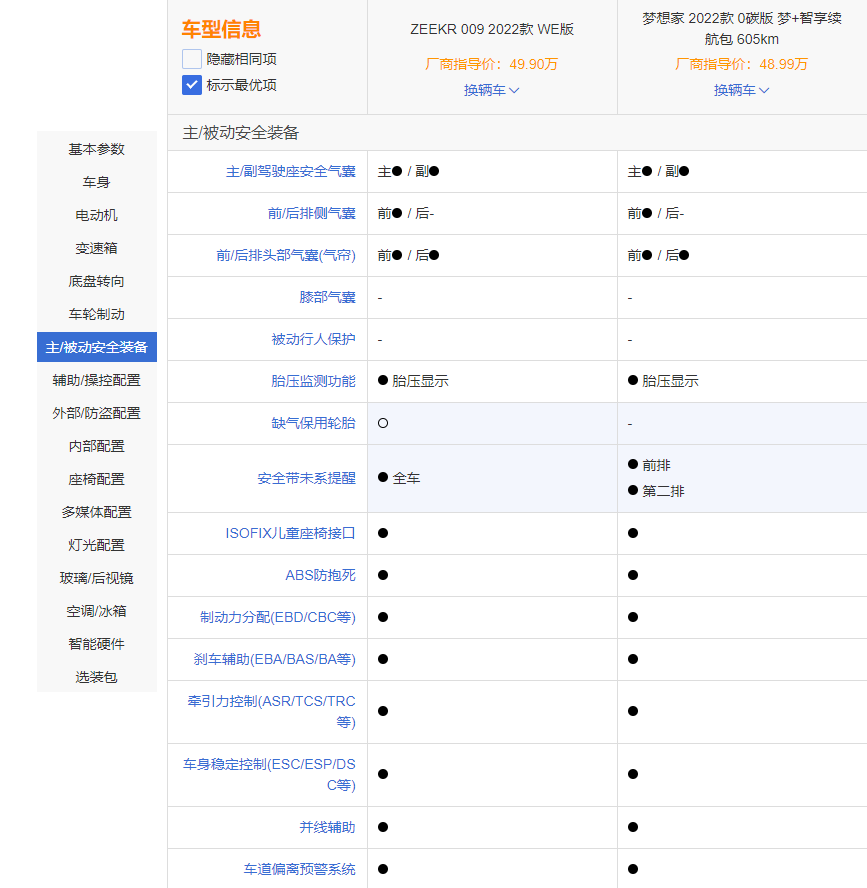
Task: Open 换辆车 dropdown for ZEEKR 009
Action: coord(491,90)
